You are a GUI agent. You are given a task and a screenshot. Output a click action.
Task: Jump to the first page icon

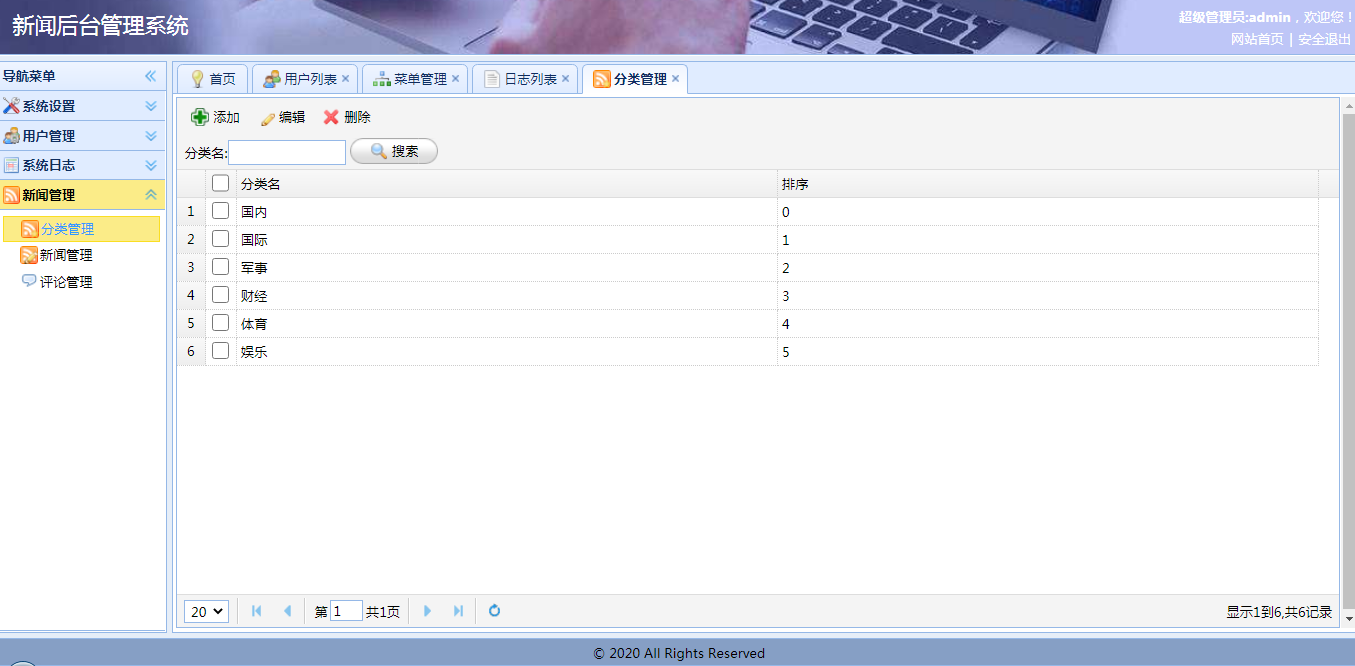point(256,611)
